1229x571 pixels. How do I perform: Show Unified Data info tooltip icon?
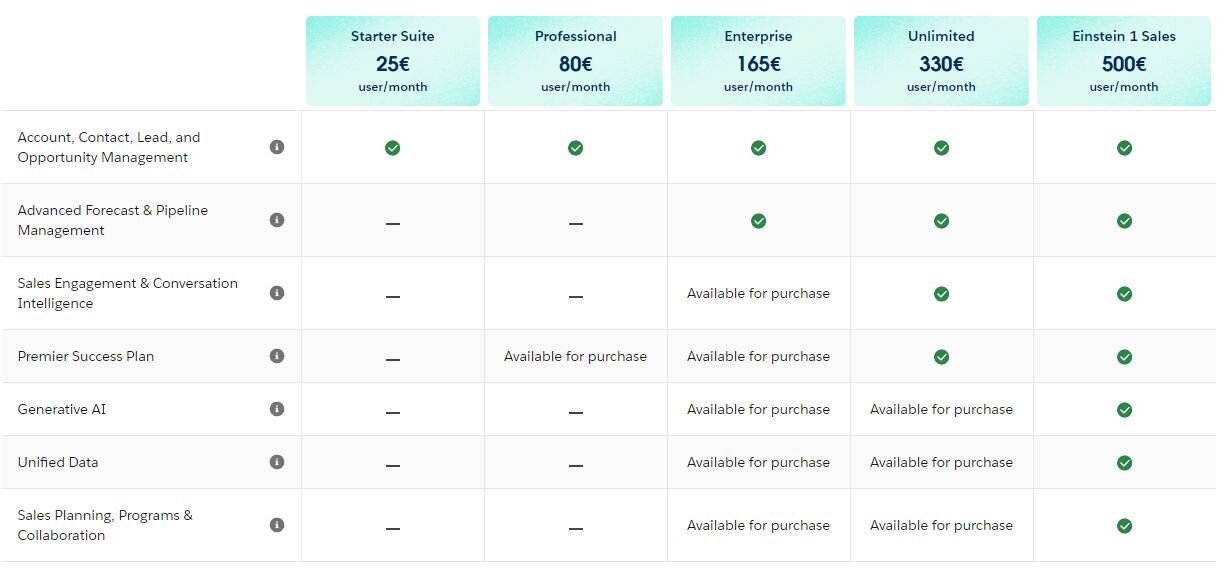[x=277, y=462]
